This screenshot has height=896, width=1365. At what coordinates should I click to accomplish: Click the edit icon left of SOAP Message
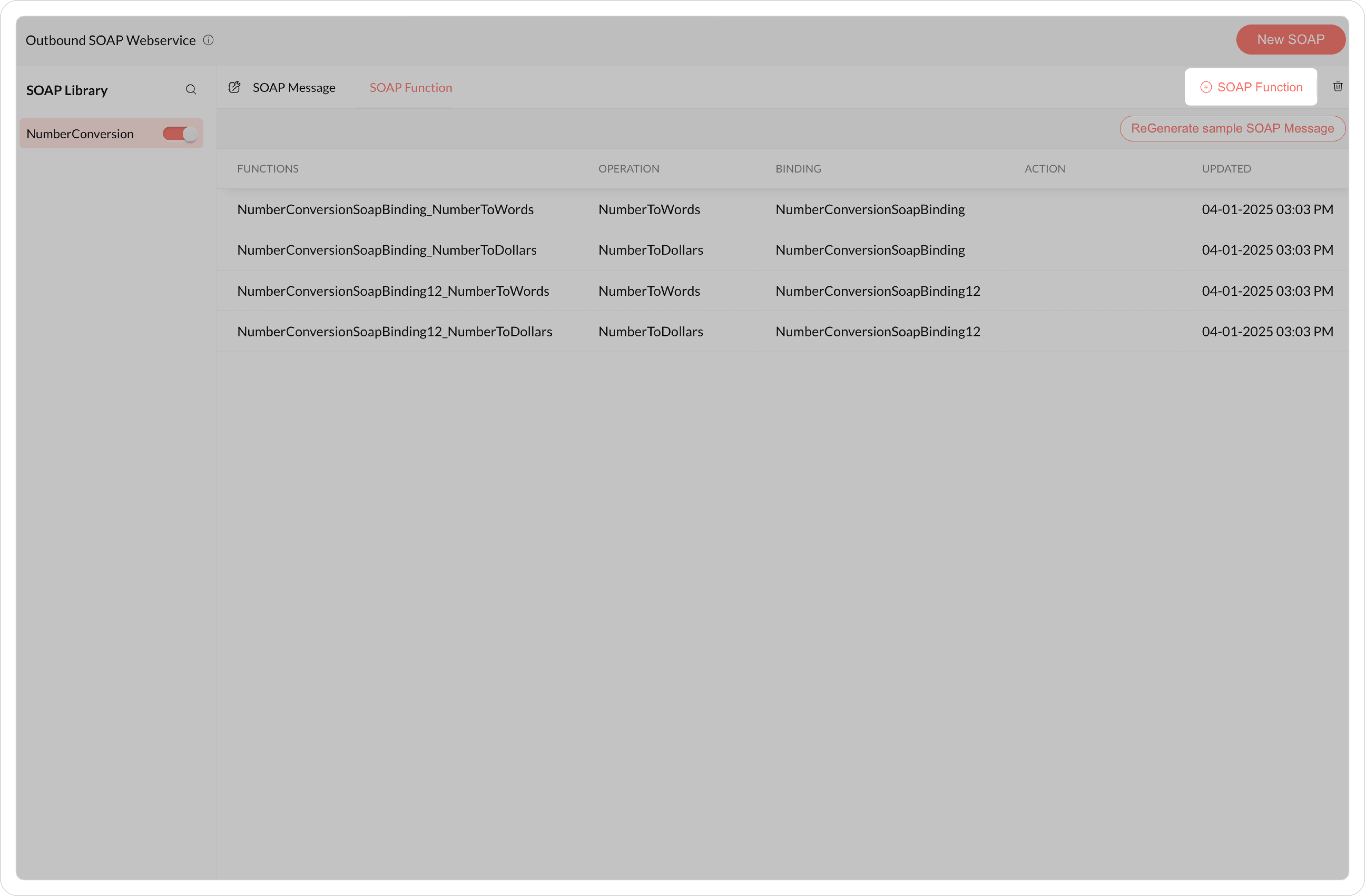(234, 88)
